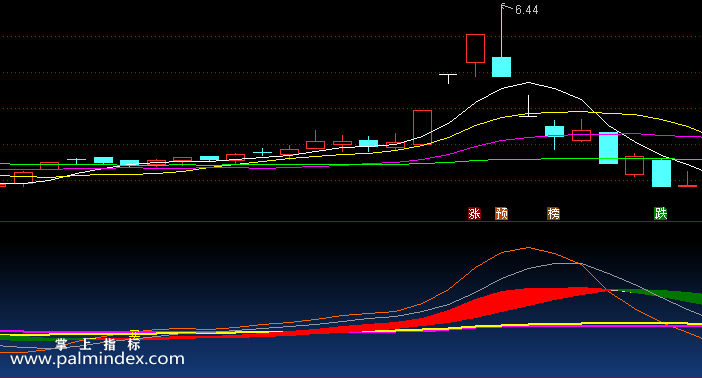Select the white T-shaped doji candle
The height and width of the screenshot is (378, 702).
[x=448, y=78]
